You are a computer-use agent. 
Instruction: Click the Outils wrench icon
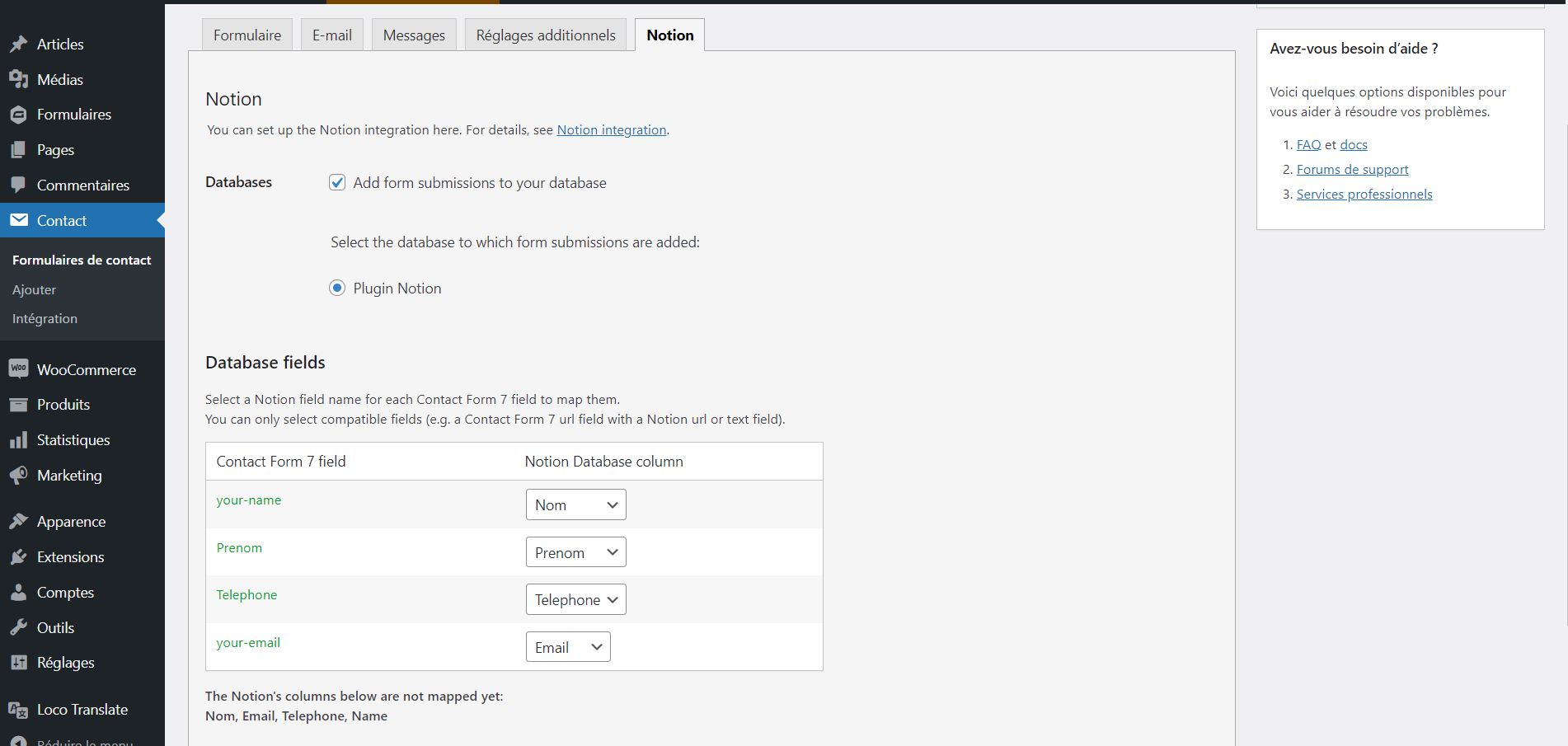(x=18, y=628)
